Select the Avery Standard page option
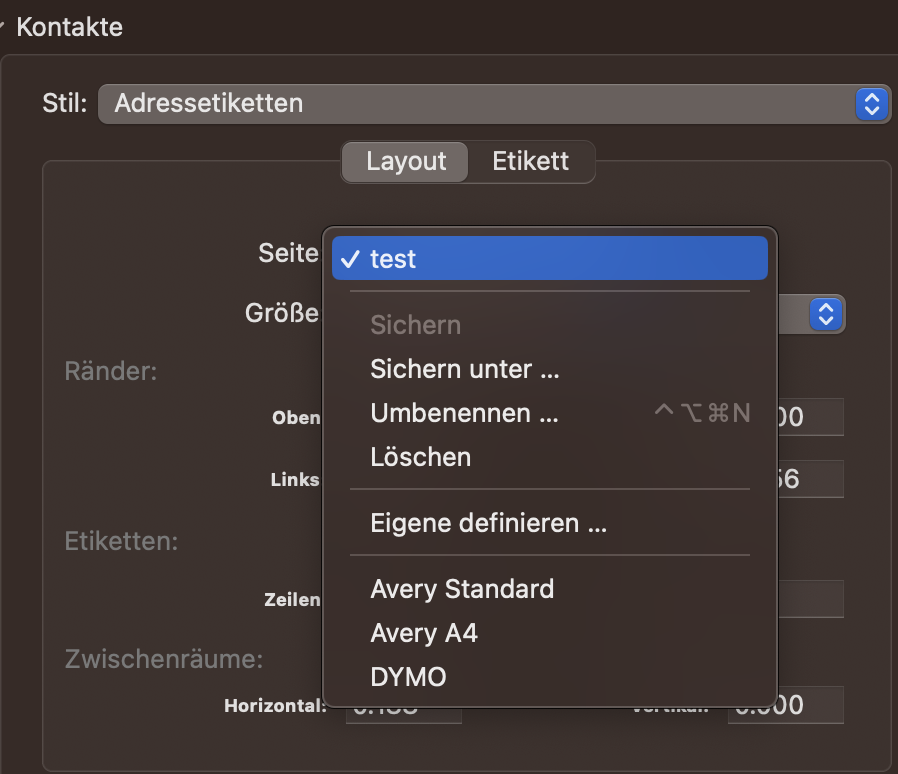The image size is (898, 774). [462, 589]
